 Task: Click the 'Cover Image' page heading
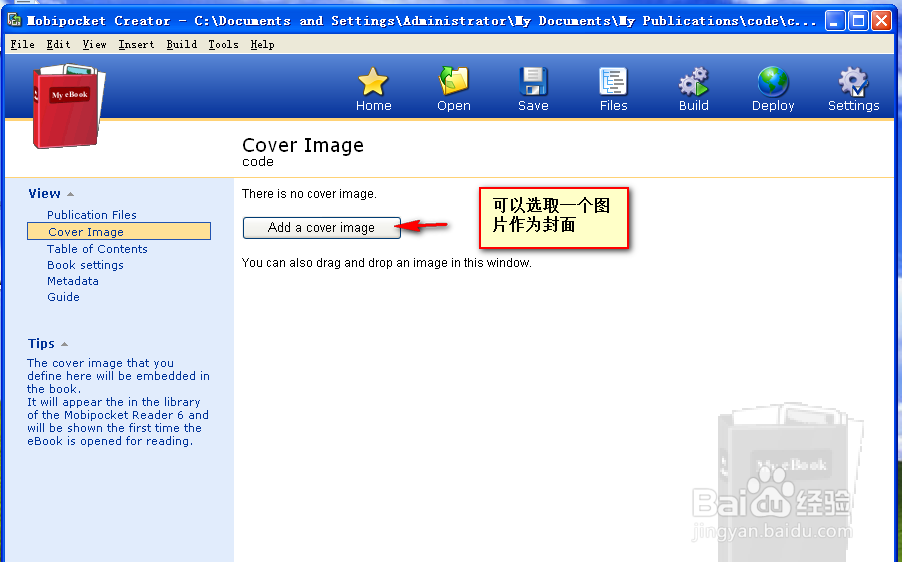[303, 145]
